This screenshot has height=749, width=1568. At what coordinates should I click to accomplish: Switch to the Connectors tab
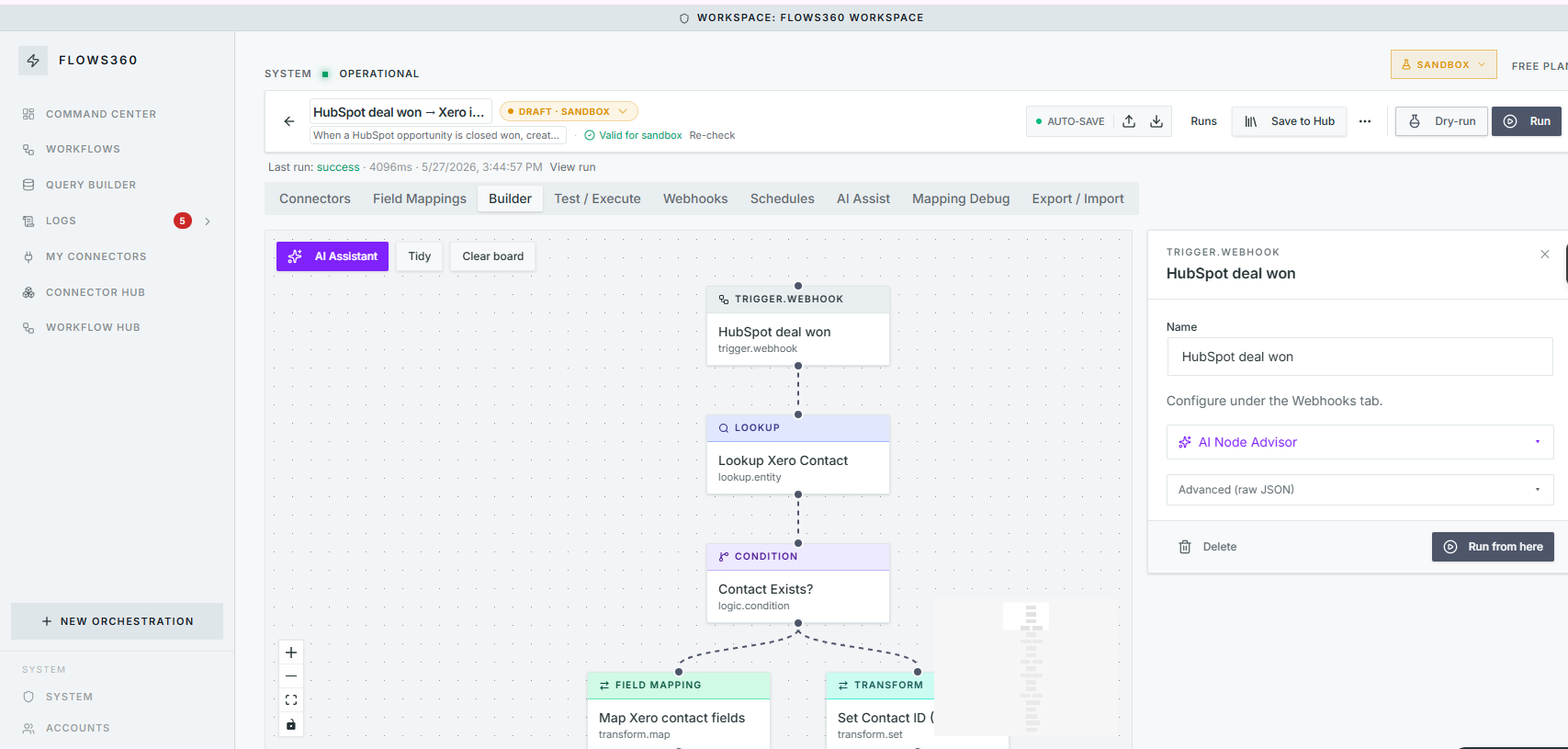click(315, 199)
